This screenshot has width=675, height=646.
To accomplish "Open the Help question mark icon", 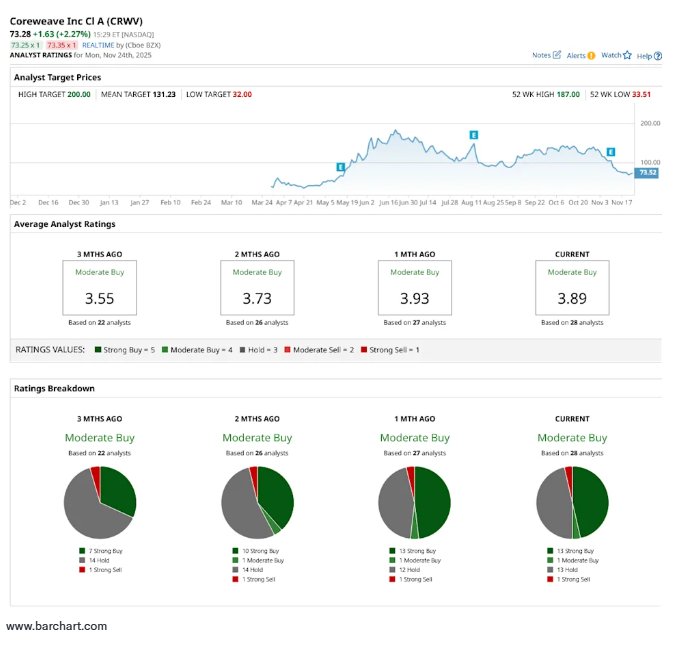I will coord(657,56).
